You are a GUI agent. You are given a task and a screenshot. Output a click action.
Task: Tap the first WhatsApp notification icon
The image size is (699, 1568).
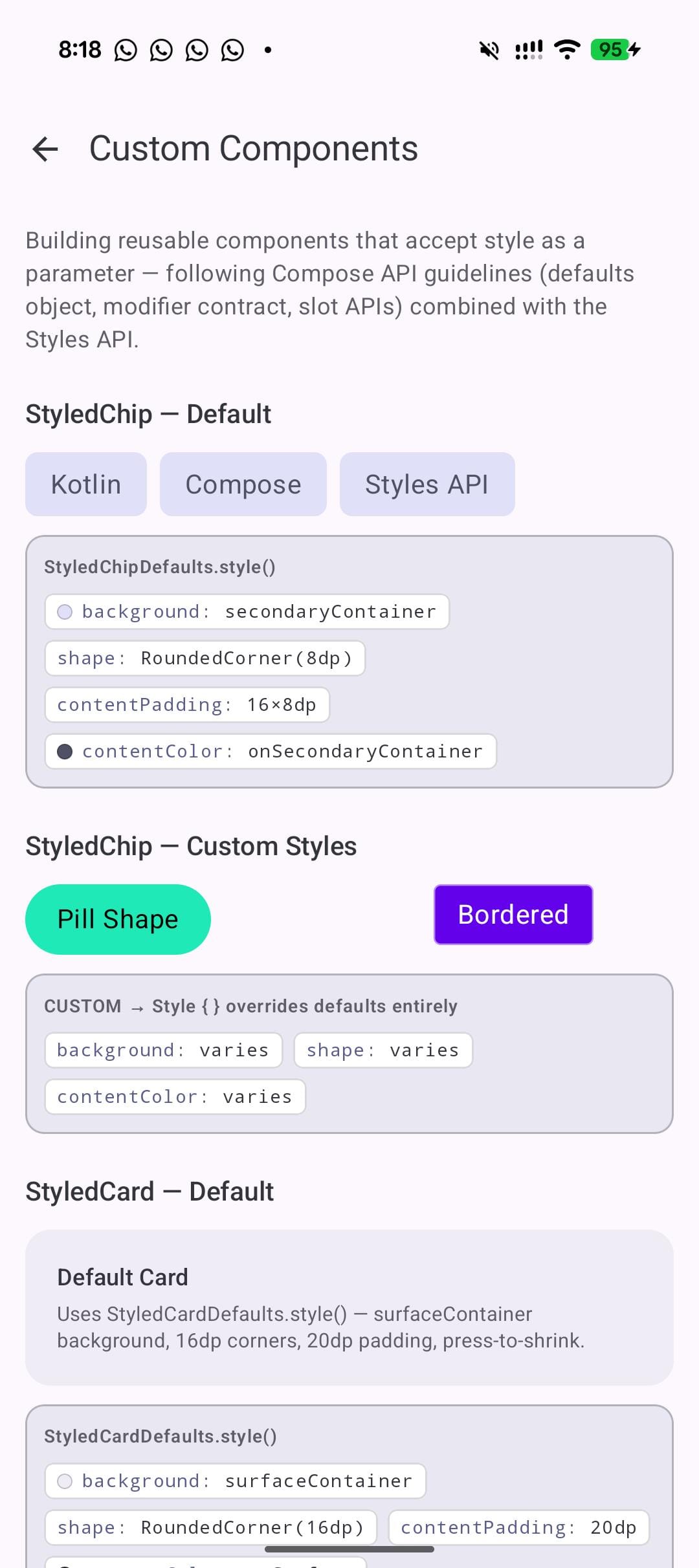pyautogui.click(x=126, y=50)
